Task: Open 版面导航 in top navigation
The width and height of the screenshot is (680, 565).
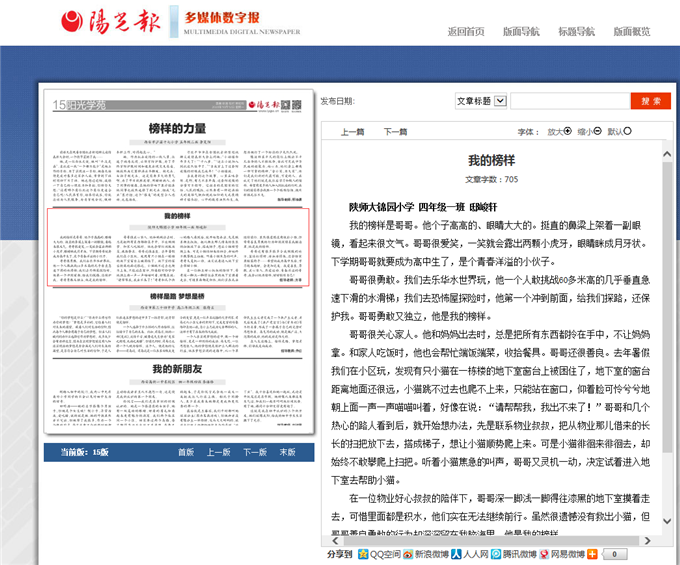Action: (521, 31)
